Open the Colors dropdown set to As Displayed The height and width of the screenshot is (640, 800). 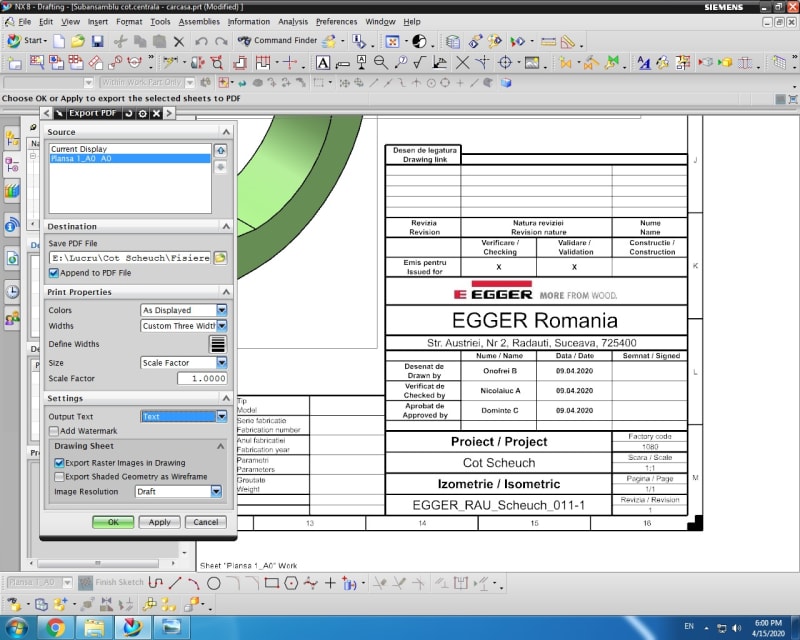click(184, 310)
